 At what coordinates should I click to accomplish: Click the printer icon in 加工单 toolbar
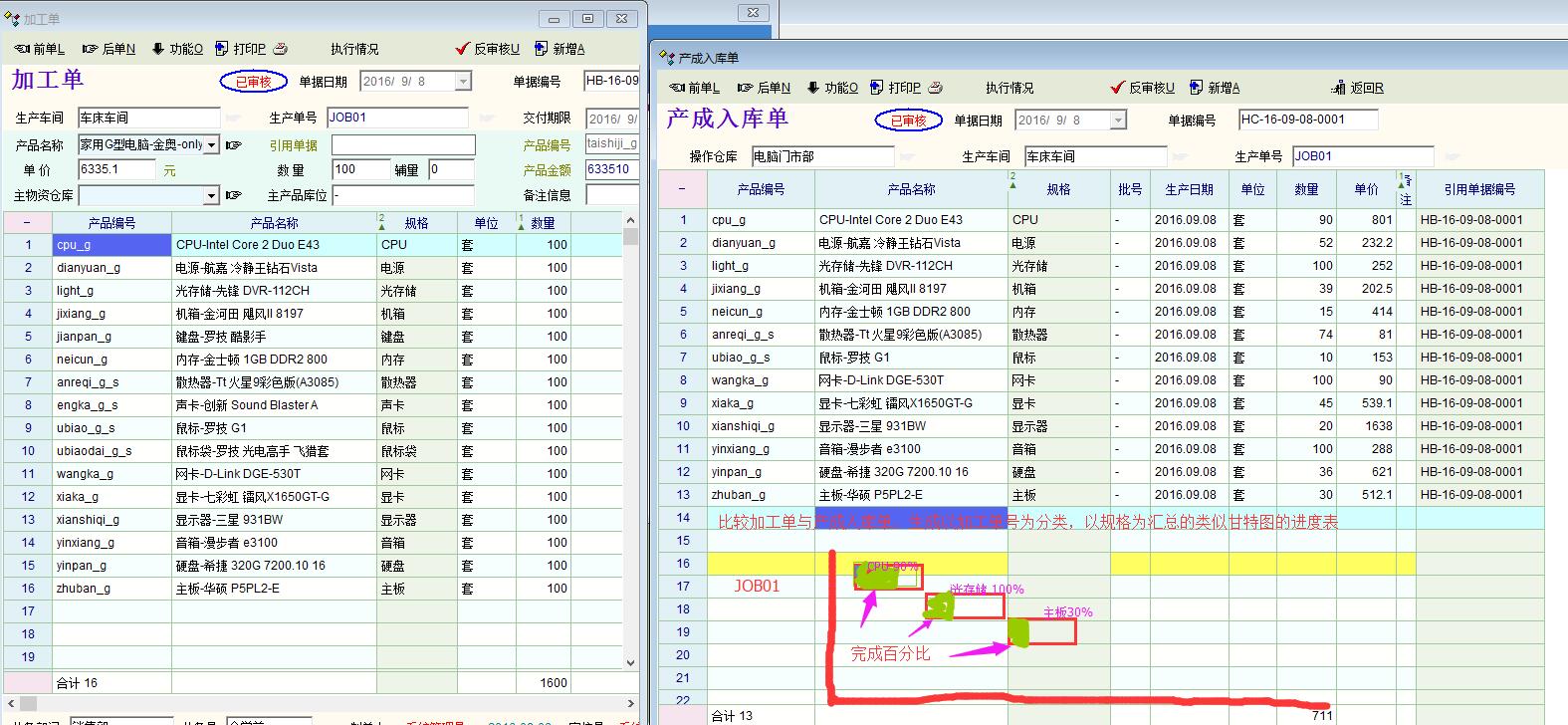[x=281, y=49]
